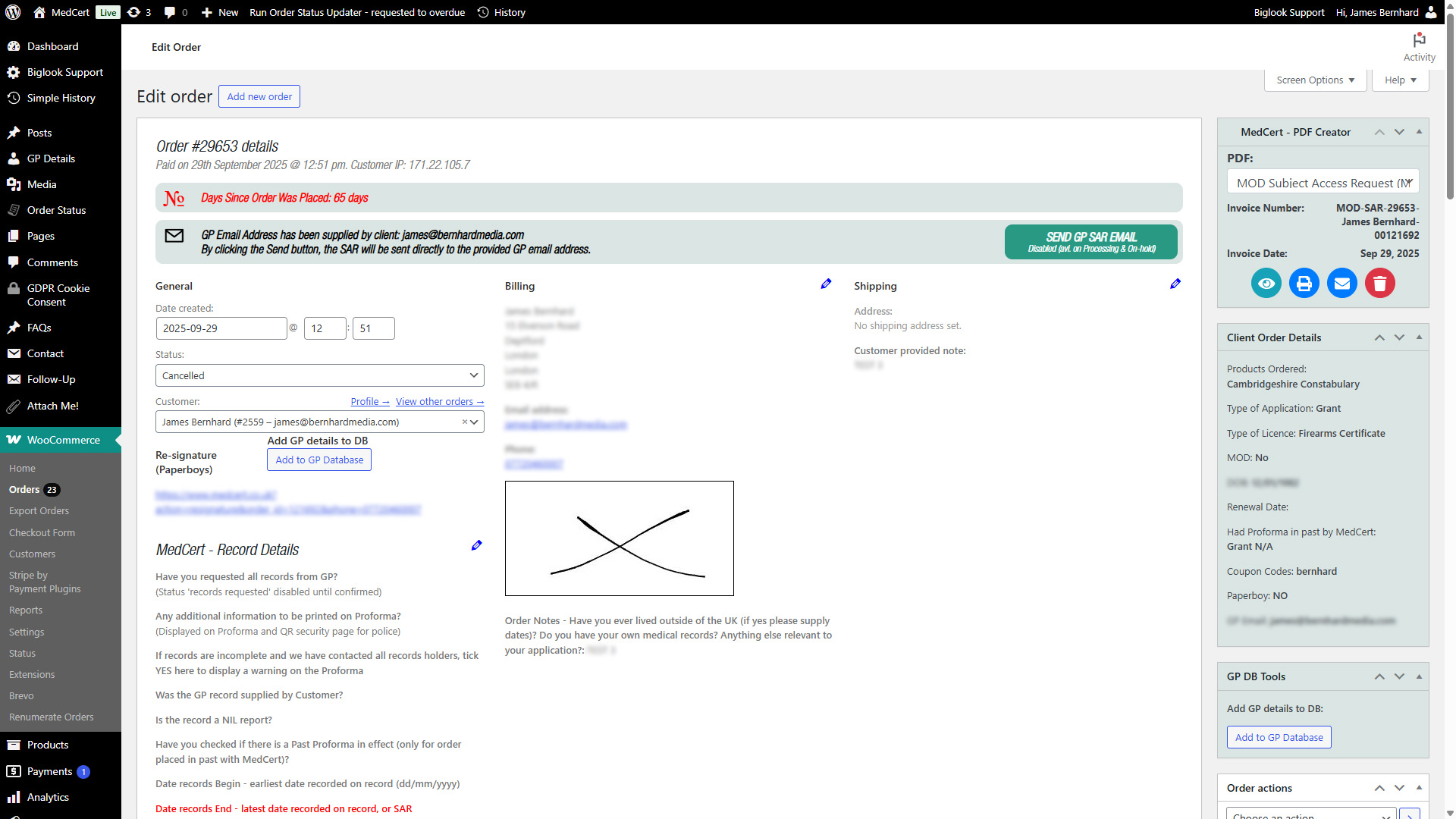This screenshot has height=819, width=1456.
Task: Collapse the GP DB Tools panel
Action: pos(1419,676)
